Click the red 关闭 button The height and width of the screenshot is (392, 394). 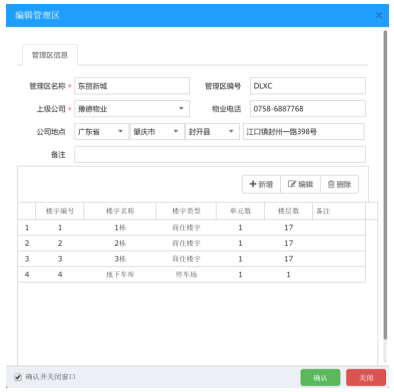click(x=366, y=378)
